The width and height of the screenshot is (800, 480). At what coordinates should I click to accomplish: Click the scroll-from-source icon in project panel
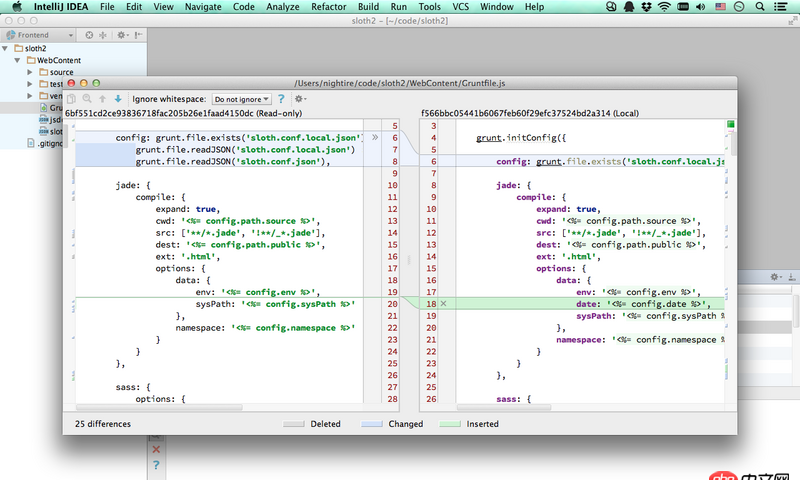click(88, 35)
